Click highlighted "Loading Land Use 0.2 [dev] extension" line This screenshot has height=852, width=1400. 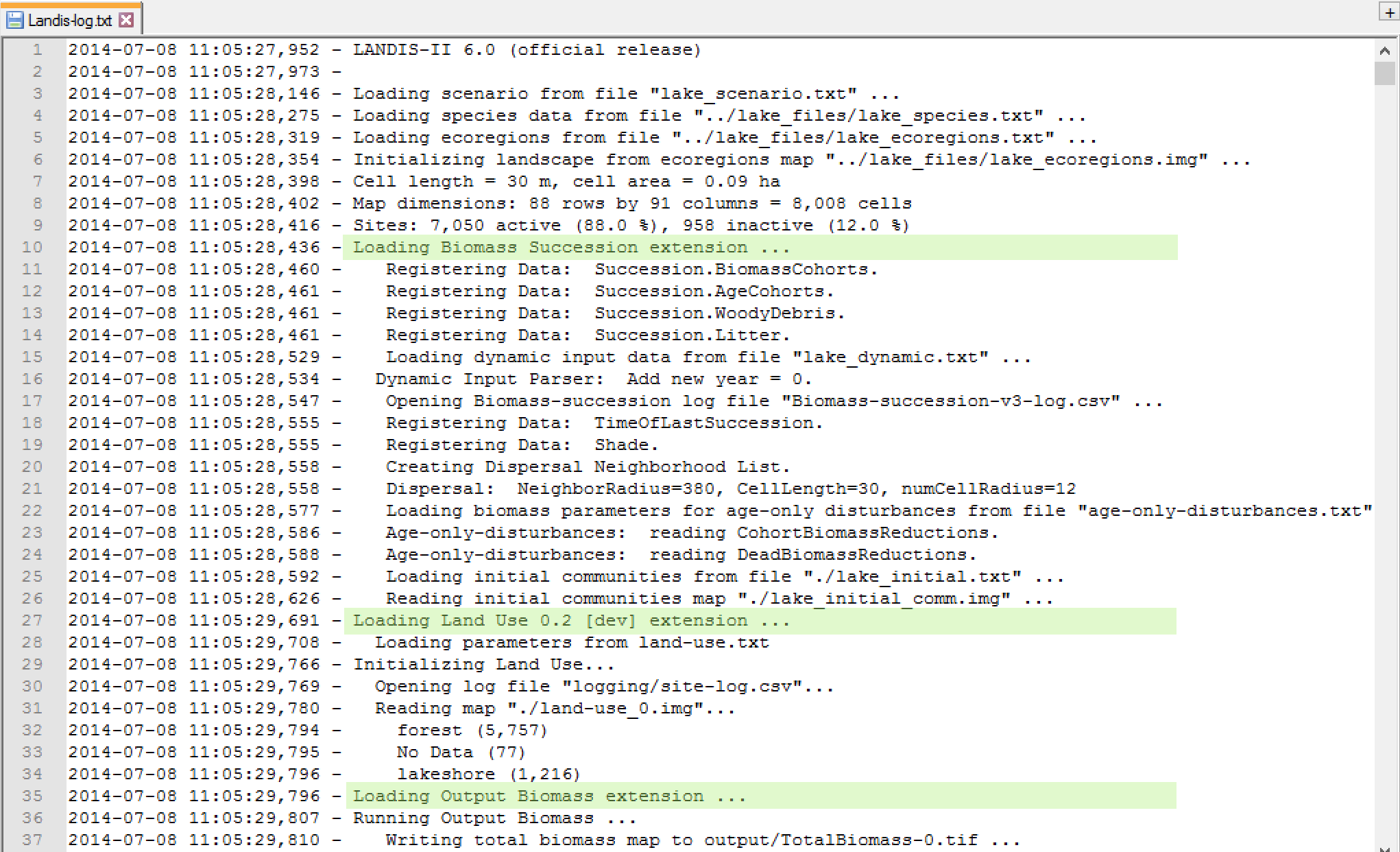tap(760, 620)
